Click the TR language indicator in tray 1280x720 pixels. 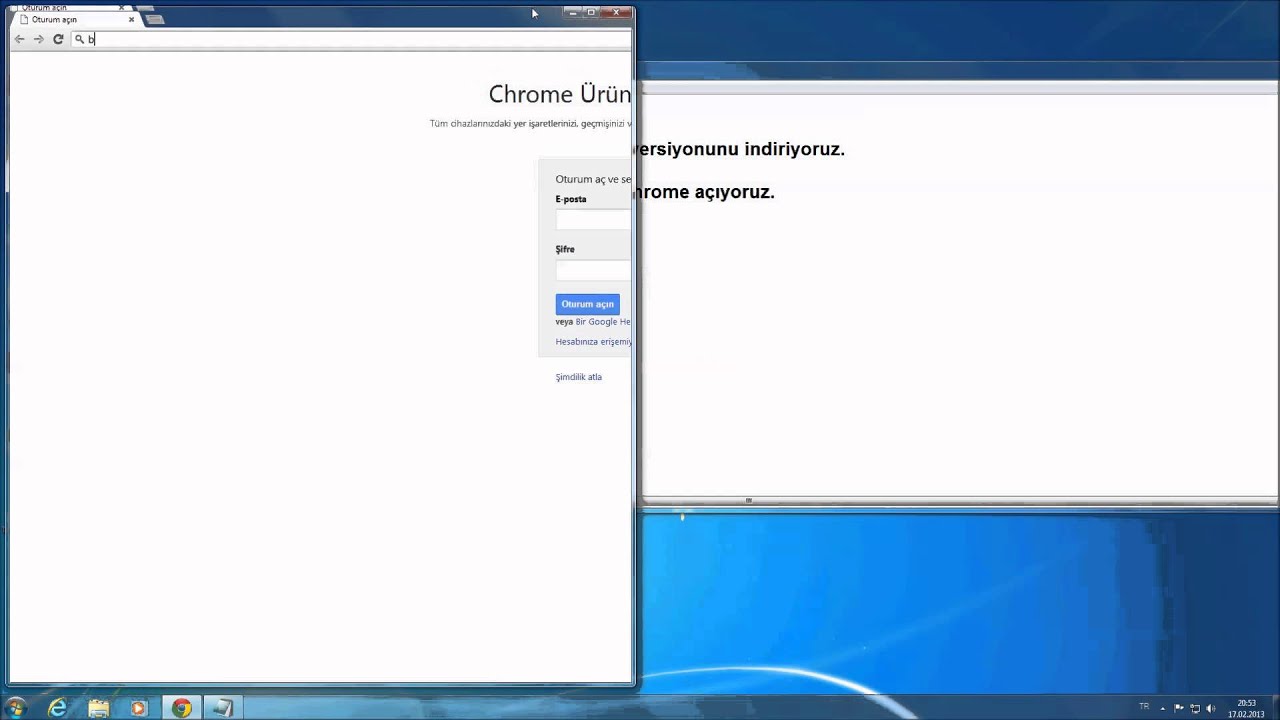1144,706
